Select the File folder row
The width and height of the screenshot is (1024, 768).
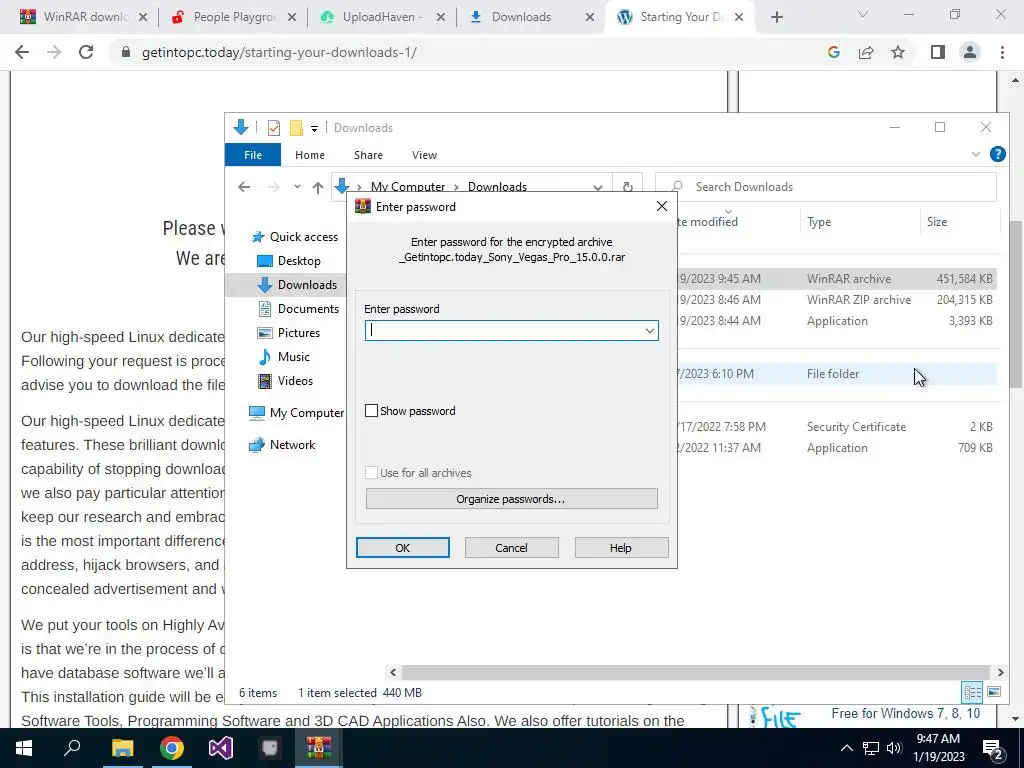(x=835, y=374)
